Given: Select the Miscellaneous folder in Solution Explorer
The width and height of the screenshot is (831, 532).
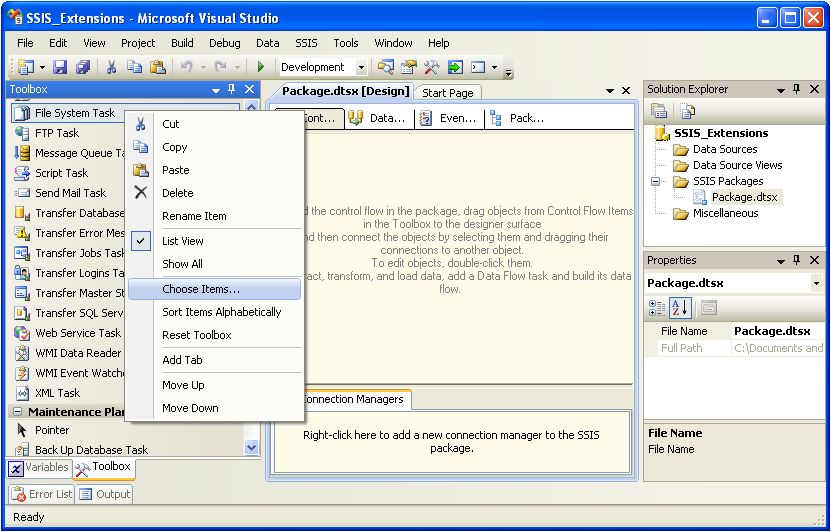Looking at the screenshot, I should [x=725, y=214].
